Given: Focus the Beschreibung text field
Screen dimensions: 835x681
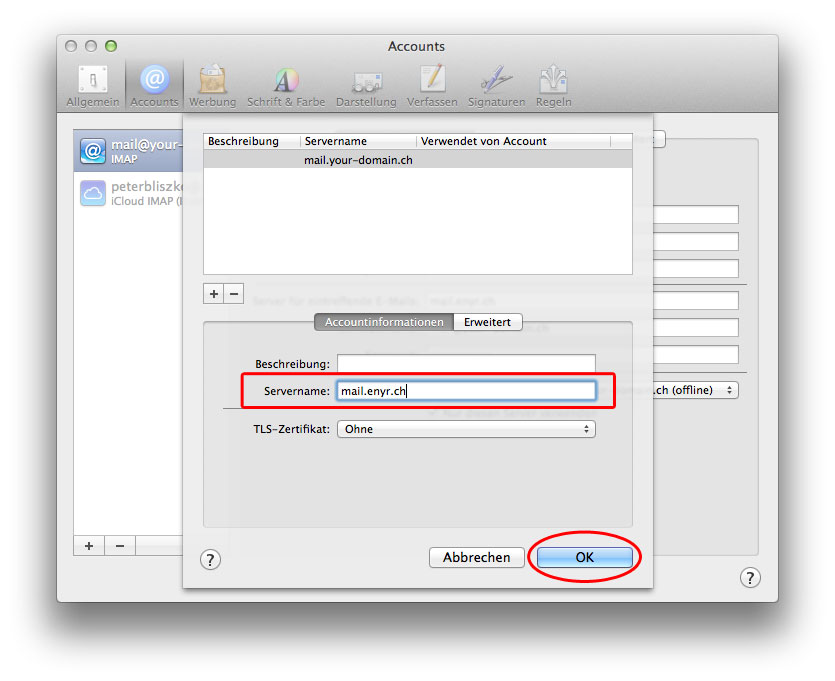Looking at the screenshot, I should click(466, 364).
